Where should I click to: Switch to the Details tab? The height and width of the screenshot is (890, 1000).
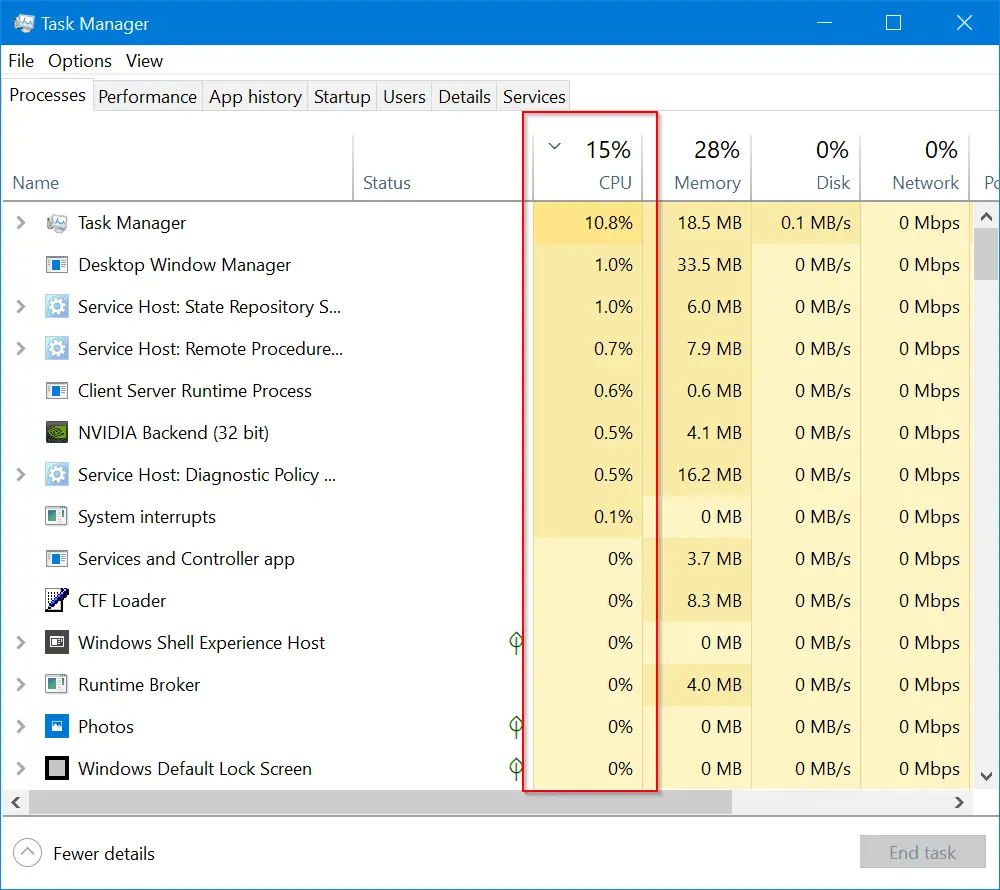click(x=464, y=97)
